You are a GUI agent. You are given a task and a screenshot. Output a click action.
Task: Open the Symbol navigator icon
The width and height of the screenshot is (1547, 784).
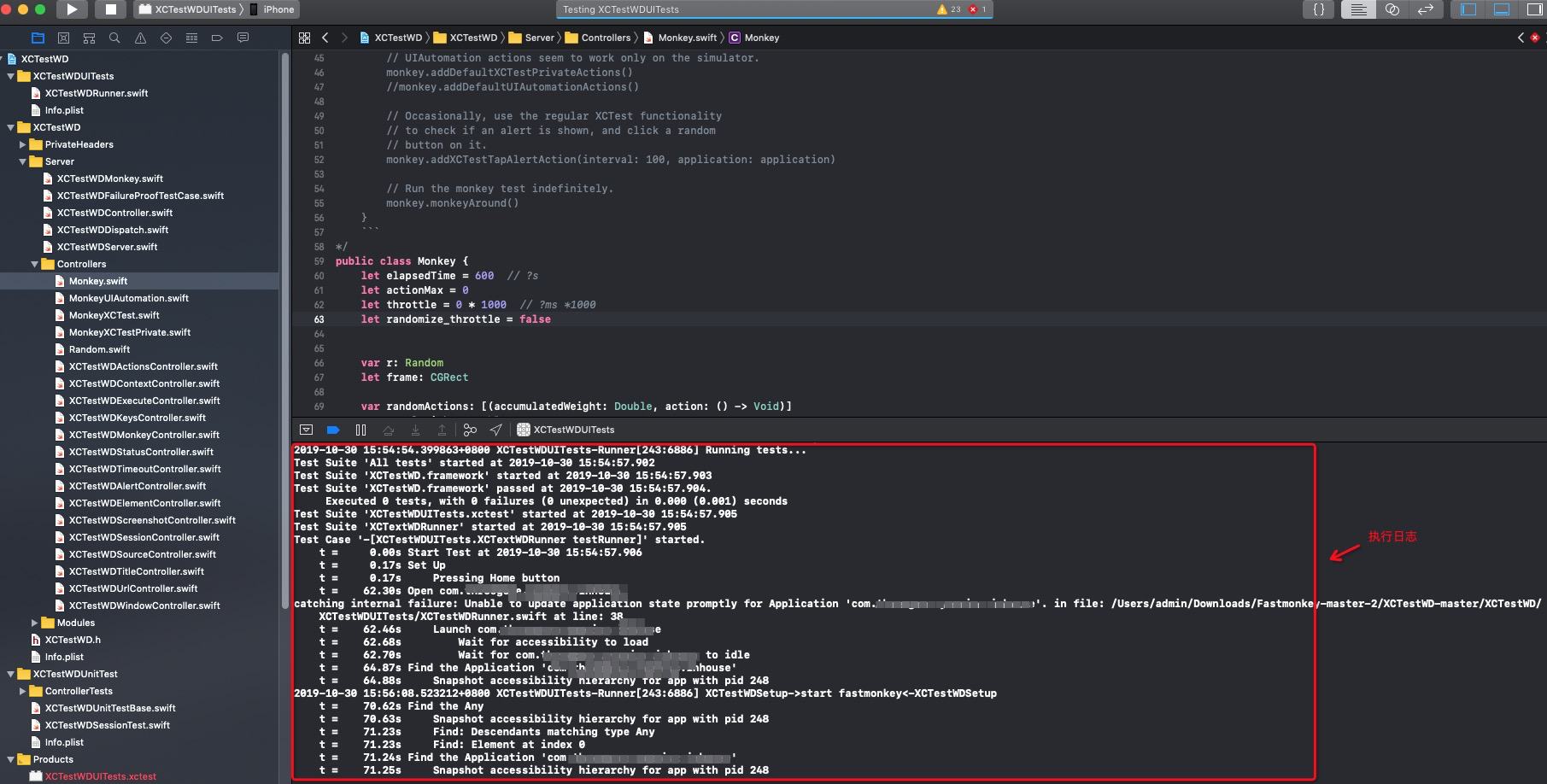coord(89,38)
